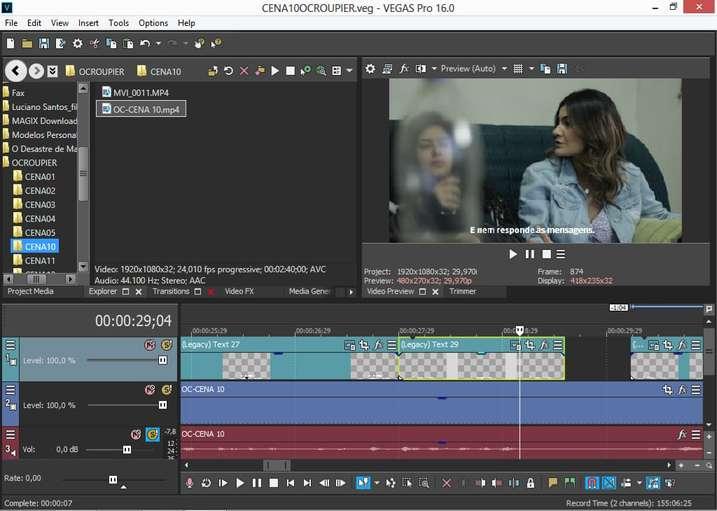Refresh the Explorer file list

point(228,71)
